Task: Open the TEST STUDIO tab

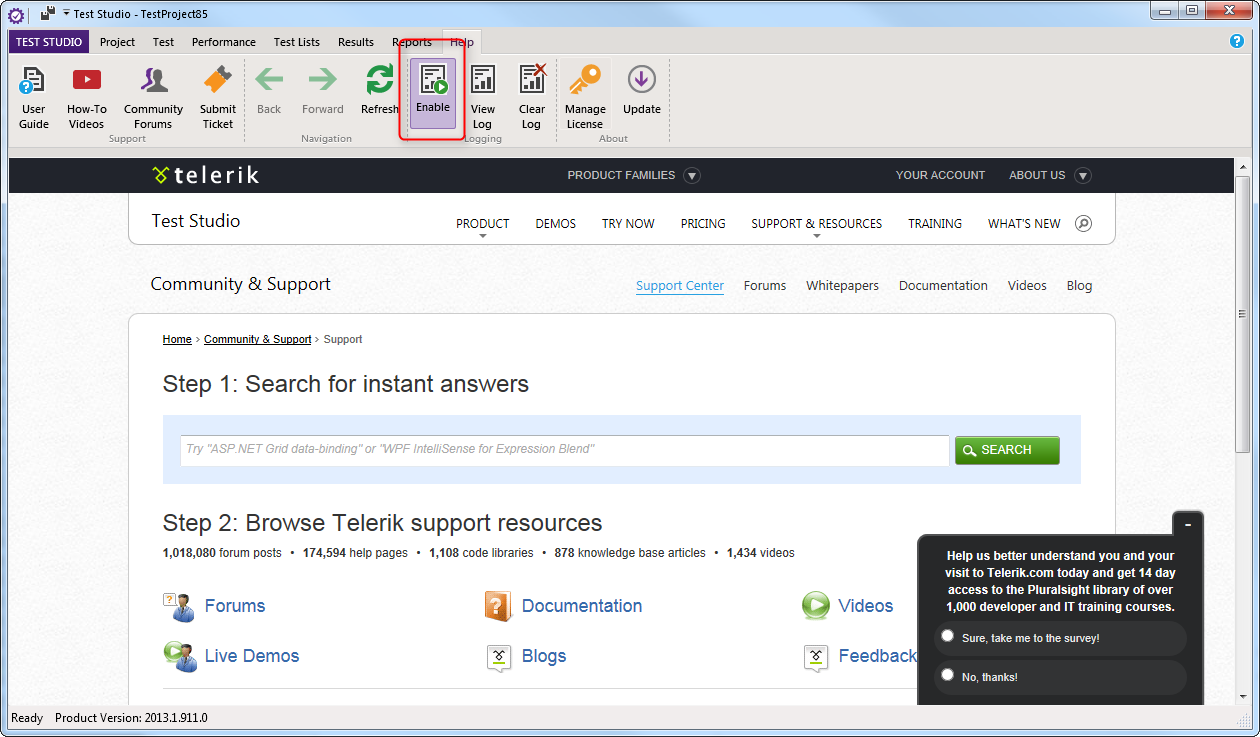Action: [49, 42]
